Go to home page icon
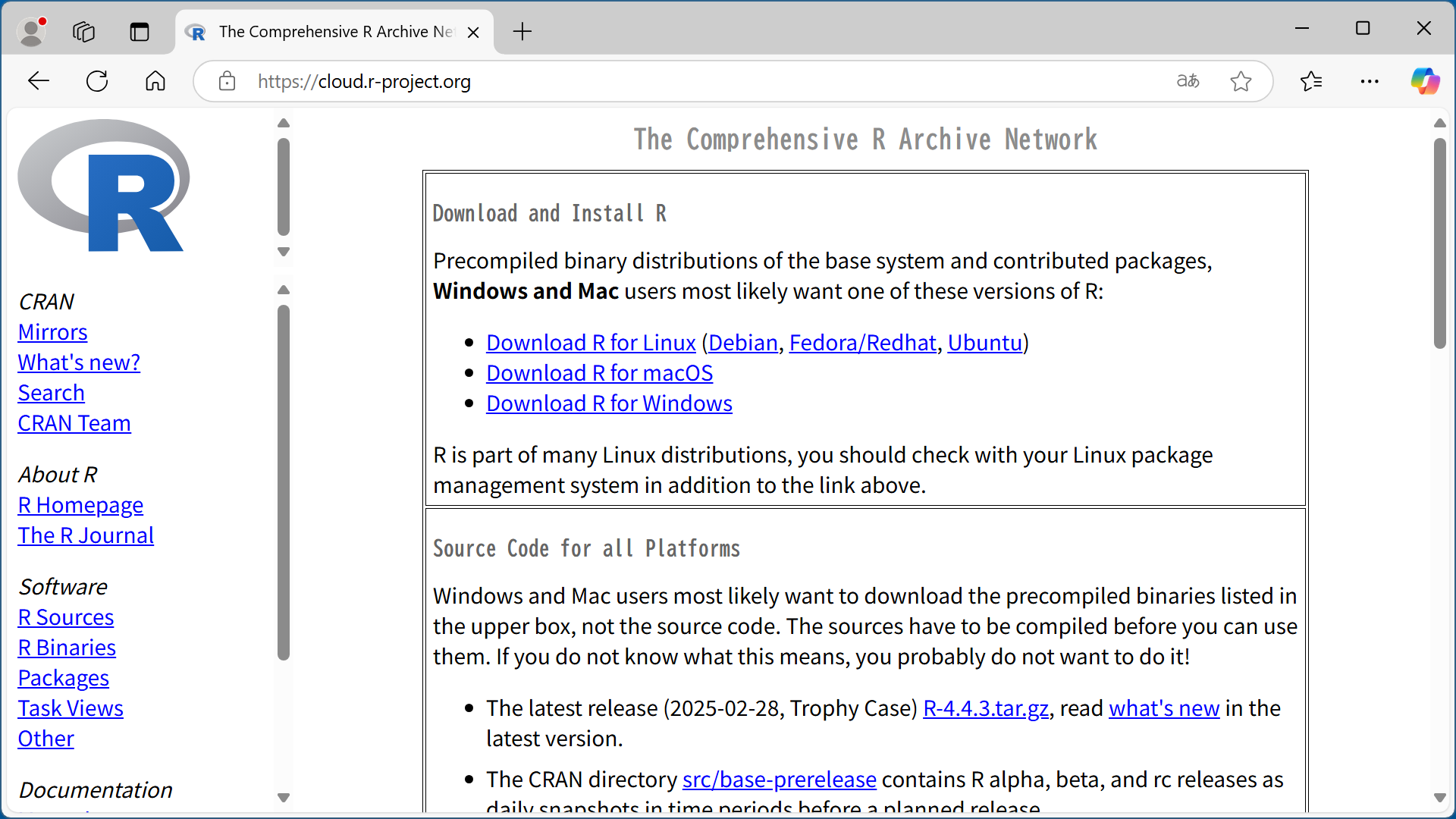1456x819 pixels. coord(155,81)
